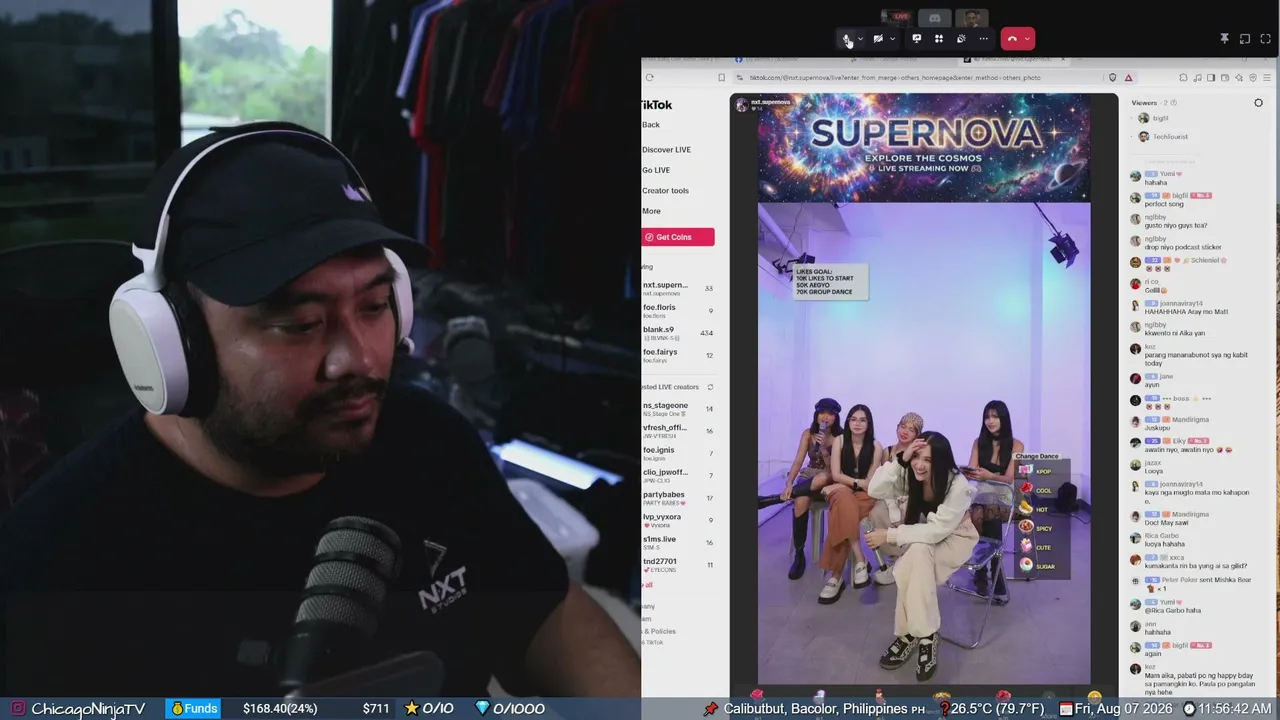Click the 11:56:42 AM clock
1280x720 pixels.
1235,709
